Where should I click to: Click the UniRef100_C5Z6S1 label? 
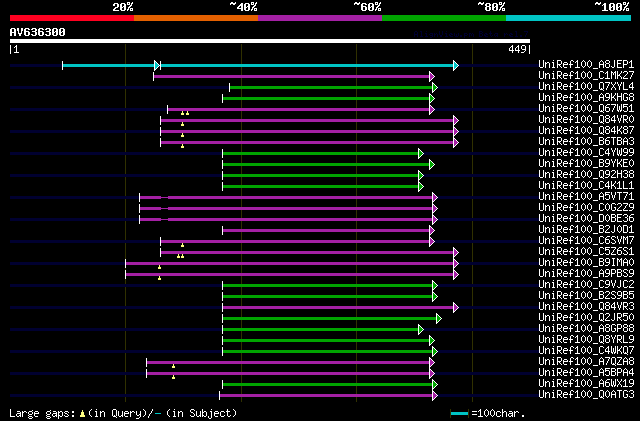pyautogui.click(x=586, y=252)
